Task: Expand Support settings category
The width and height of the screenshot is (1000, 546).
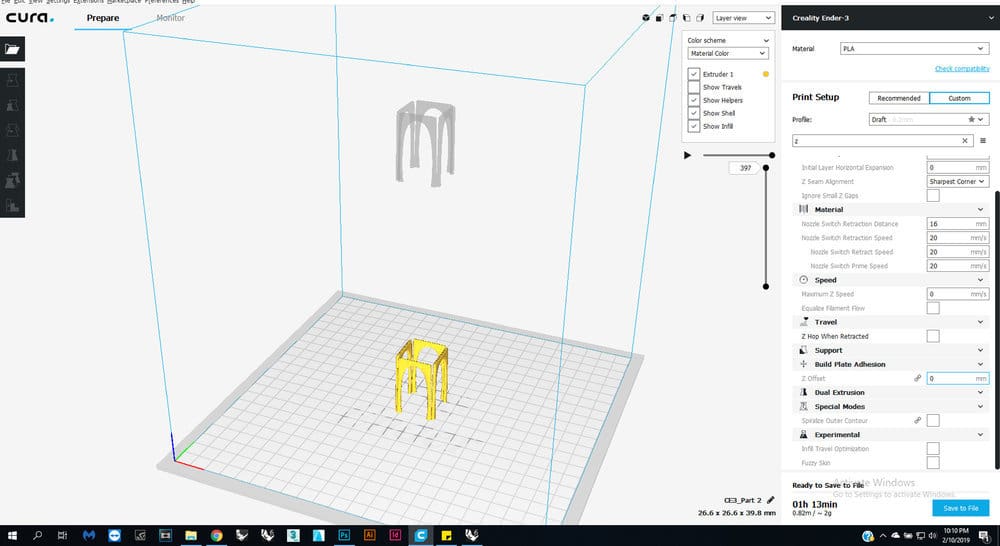Action: pos(890,350)
